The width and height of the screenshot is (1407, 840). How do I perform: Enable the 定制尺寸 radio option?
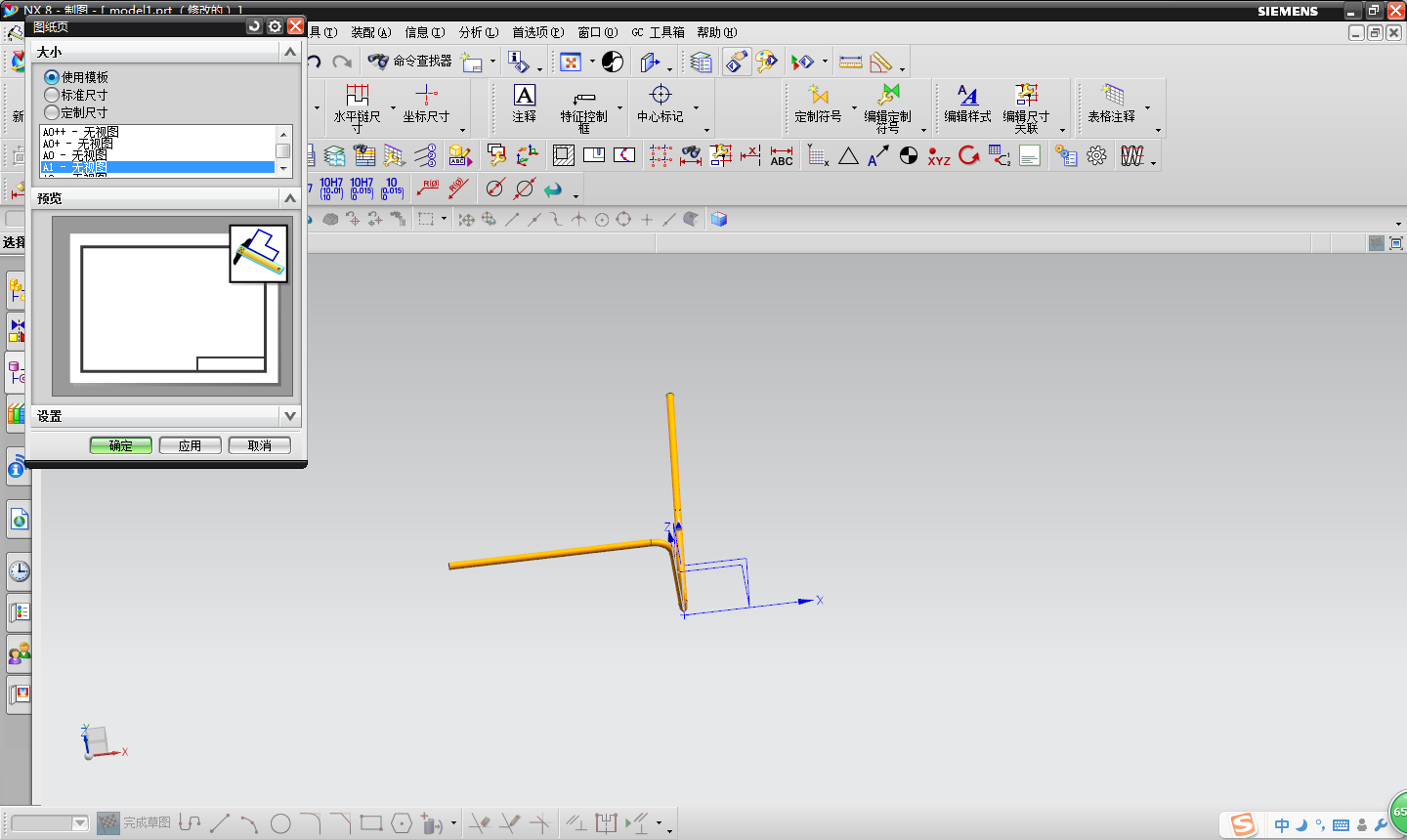[x=53, y=112]
